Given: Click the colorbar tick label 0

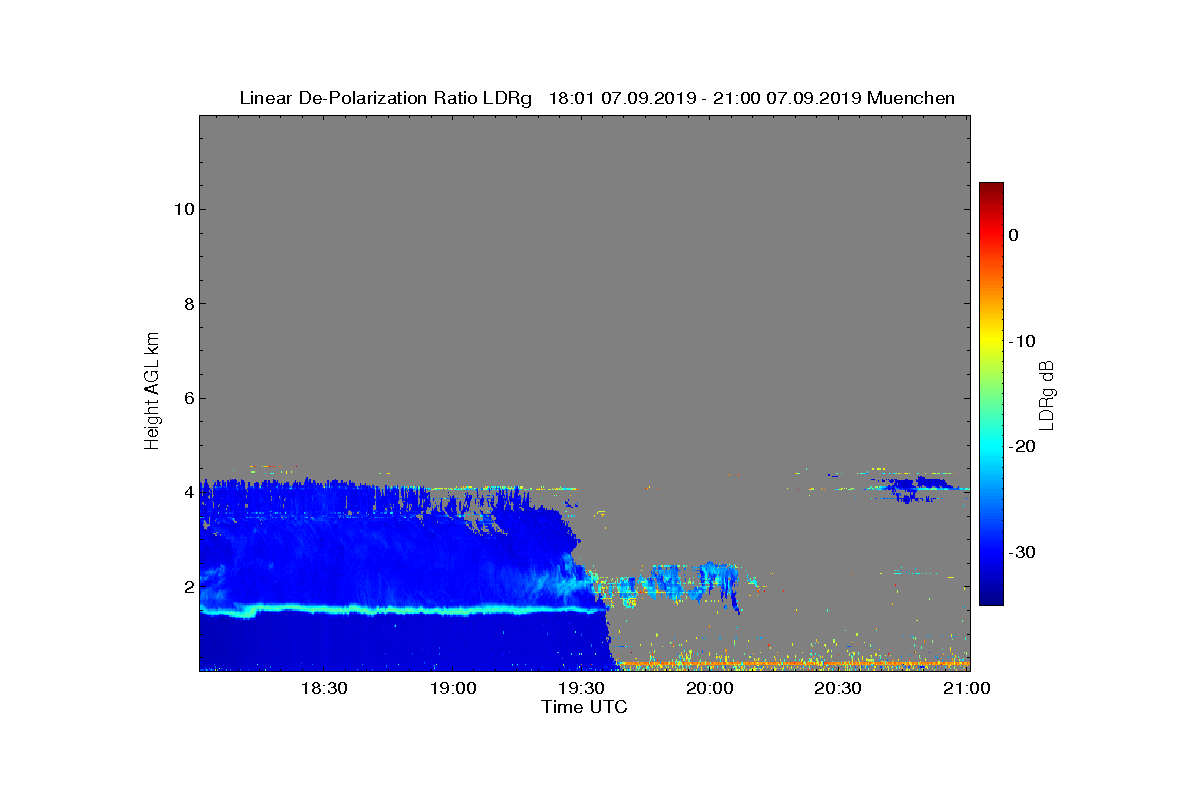Looking at the screenshot, I should [1013, 235].
